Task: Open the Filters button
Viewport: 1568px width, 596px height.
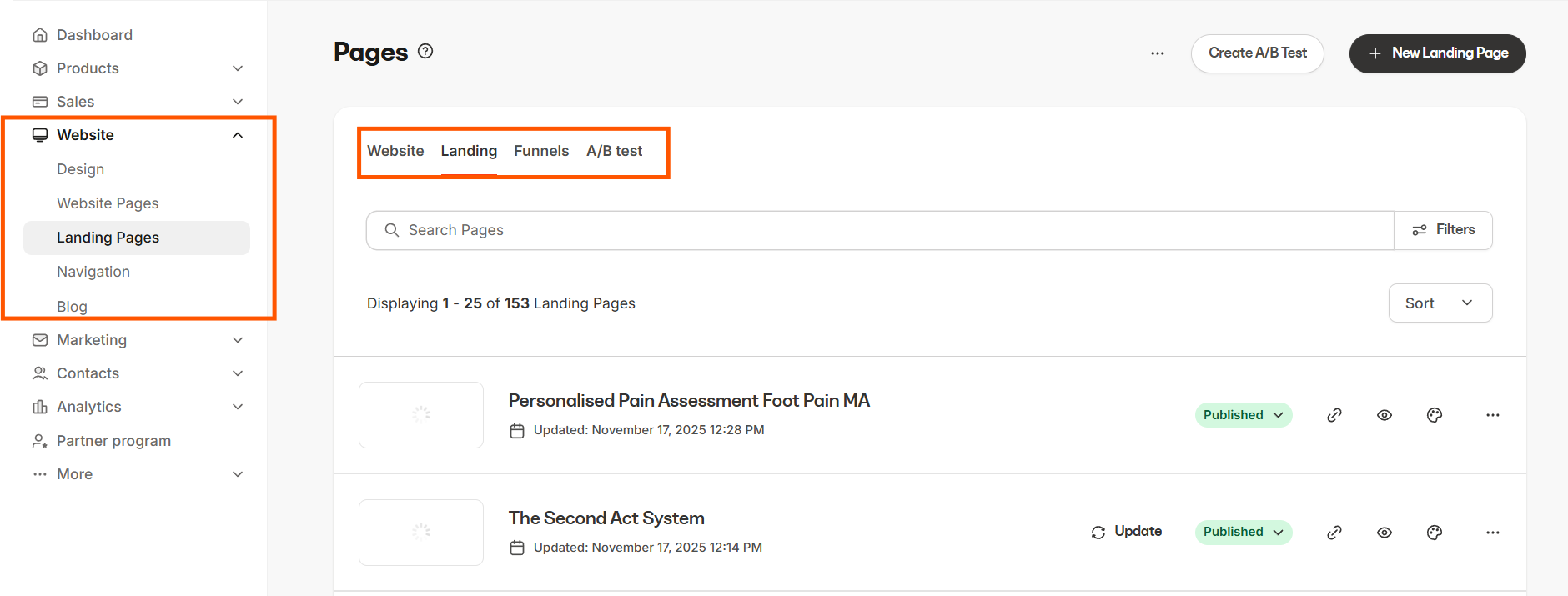Action: [1443, 230]
